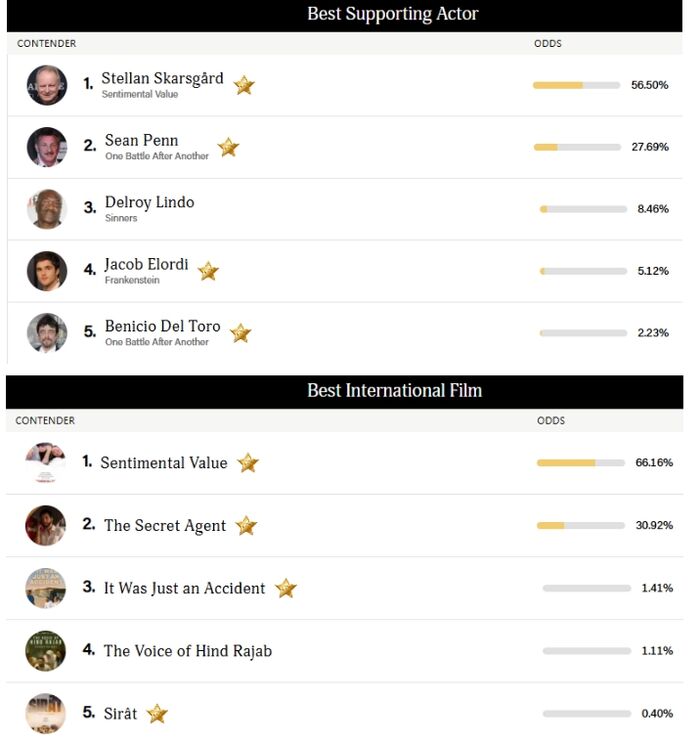
Task: Select The Voice of Hind Rajab poster thumbnail
Action: 46,651
